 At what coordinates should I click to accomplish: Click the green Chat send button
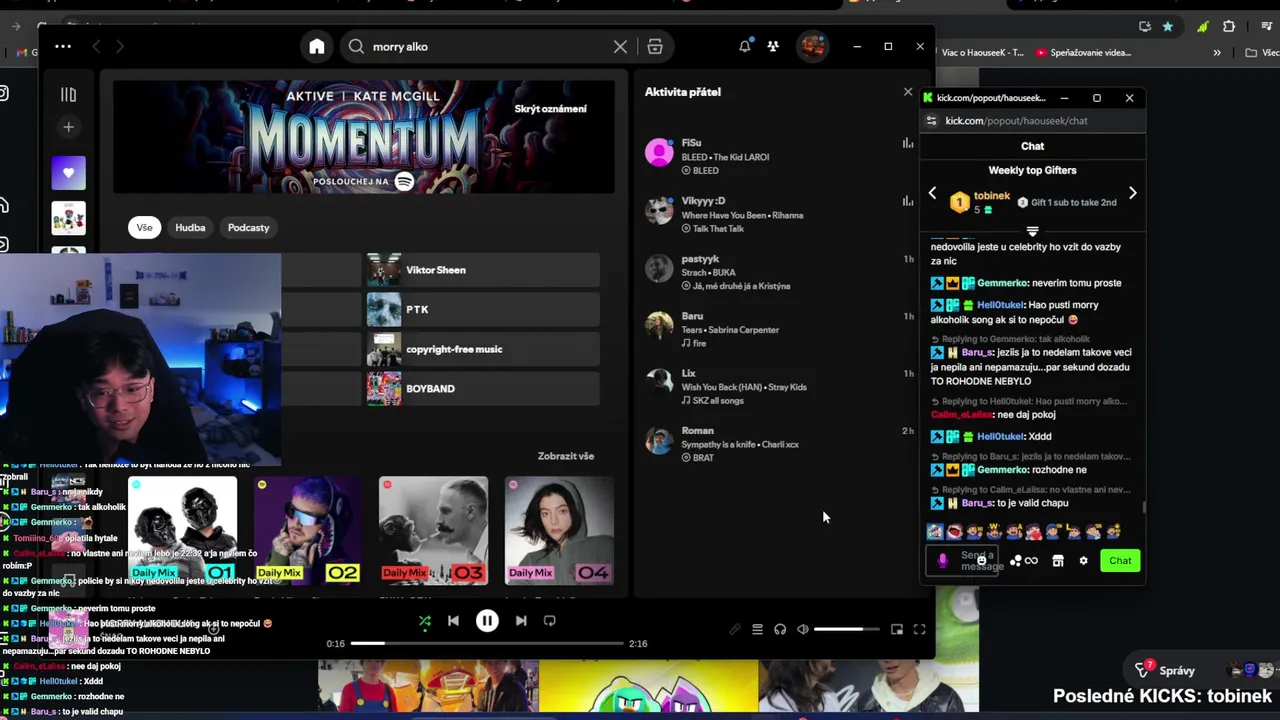coord(1120,561)
